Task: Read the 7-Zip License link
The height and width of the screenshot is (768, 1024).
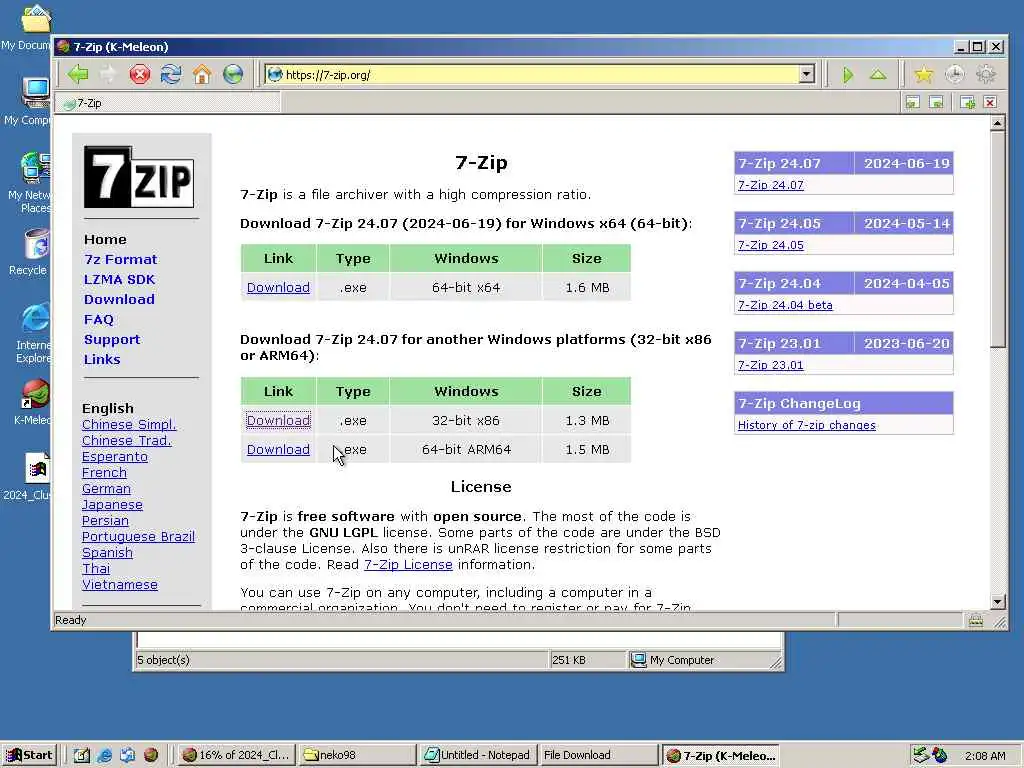Action: [x=408, y=564]
